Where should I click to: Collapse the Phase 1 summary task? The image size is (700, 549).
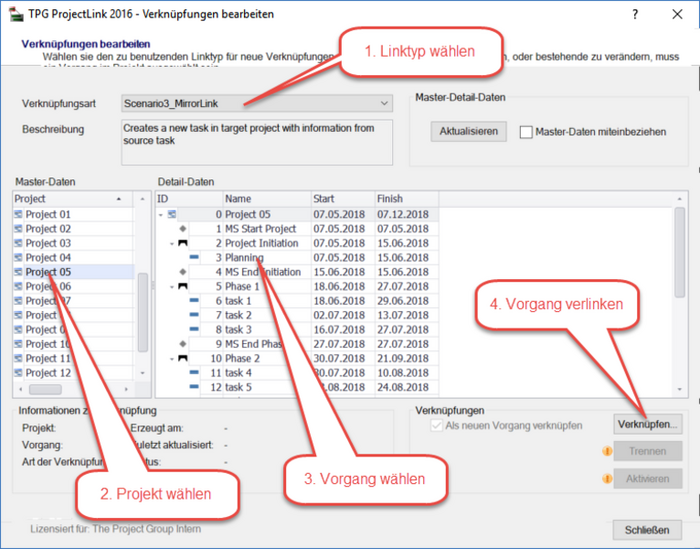tap(172, 287)
